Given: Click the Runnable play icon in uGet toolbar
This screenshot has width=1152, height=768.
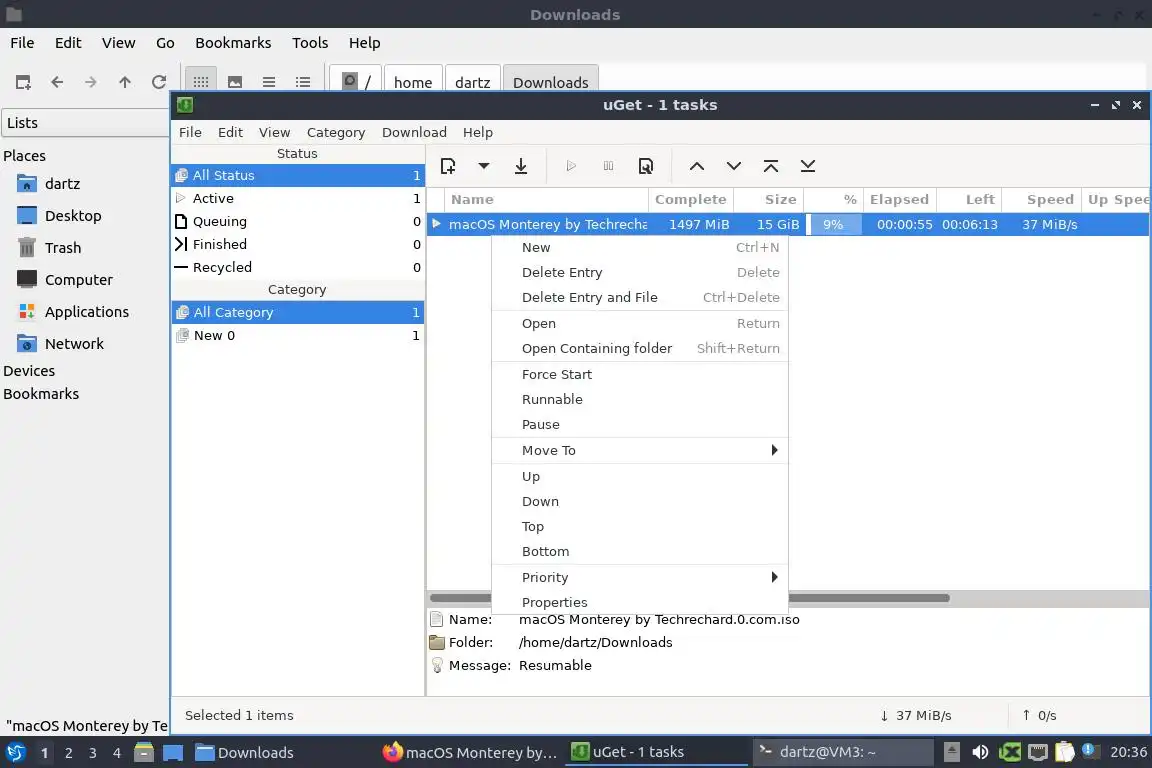Looking at the screenshot, I should tap(571, 166).
